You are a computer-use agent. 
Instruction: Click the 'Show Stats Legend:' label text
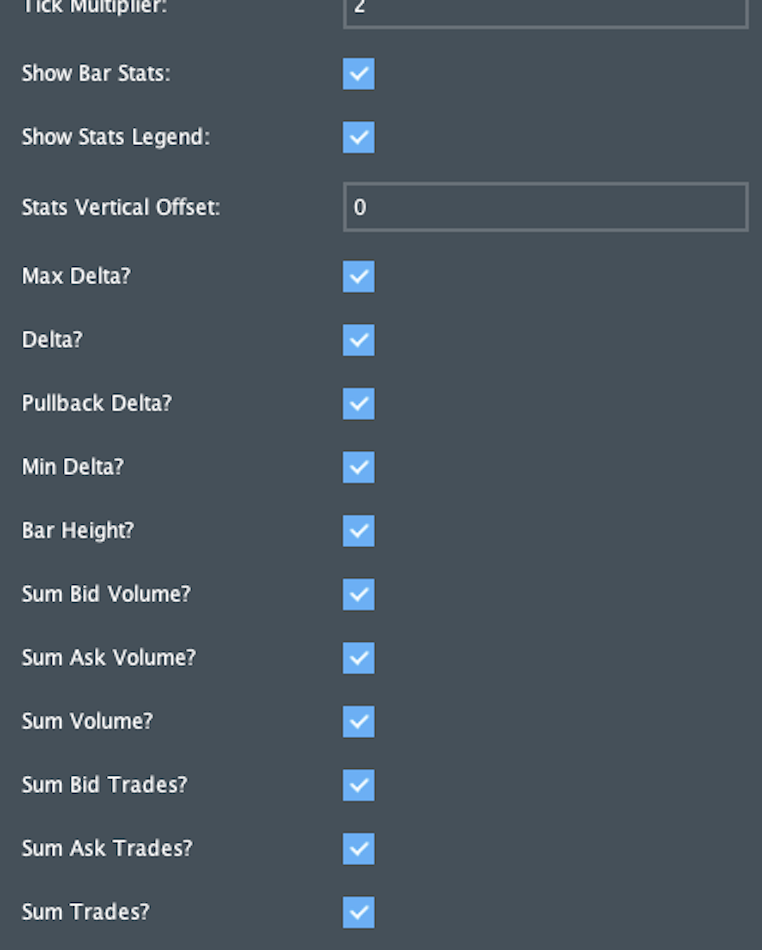click(x=116, y=137)
